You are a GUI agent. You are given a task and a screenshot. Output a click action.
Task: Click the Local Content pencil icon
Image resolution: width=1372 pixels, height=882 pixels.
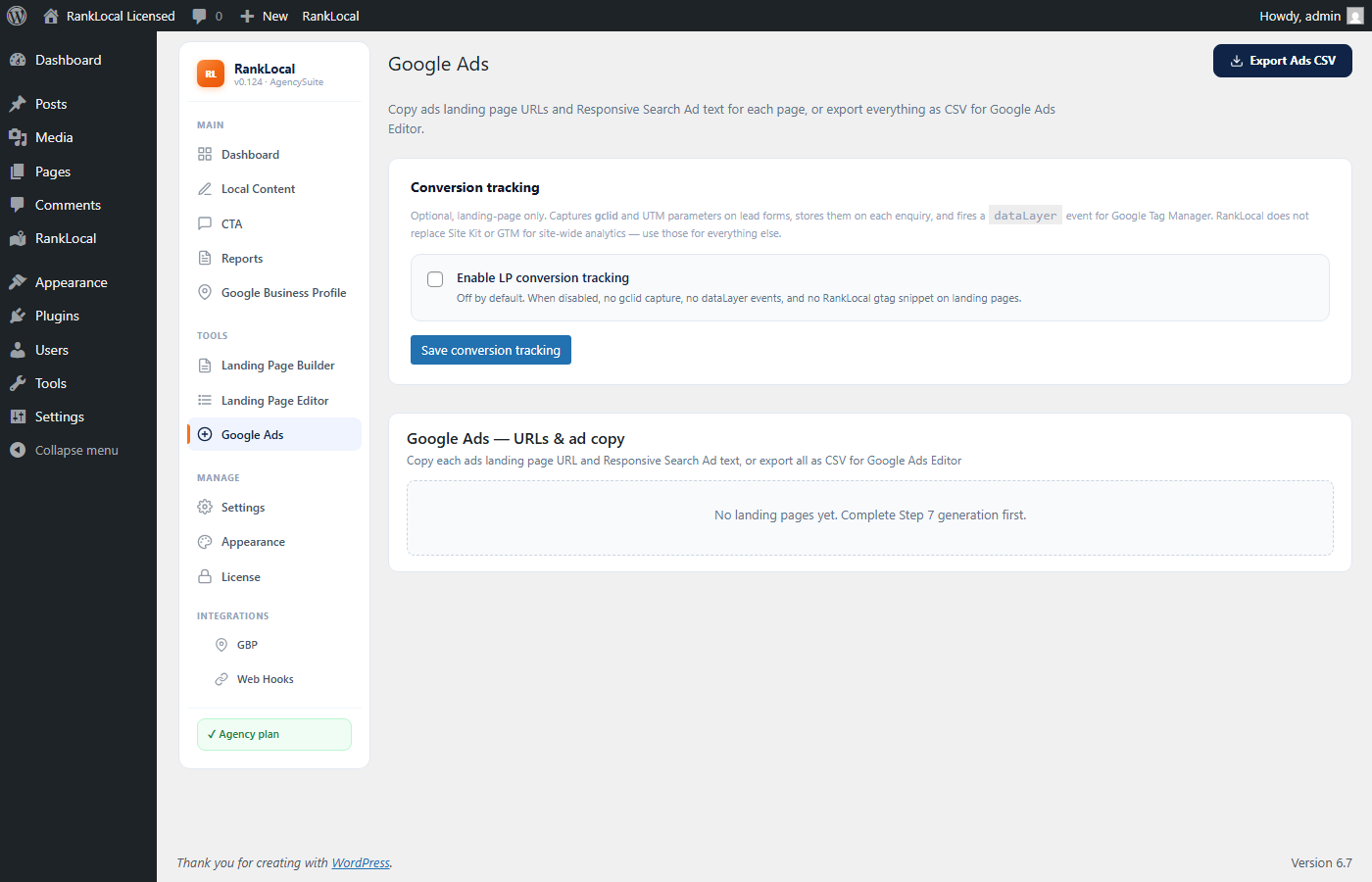[x=205, y=188]
